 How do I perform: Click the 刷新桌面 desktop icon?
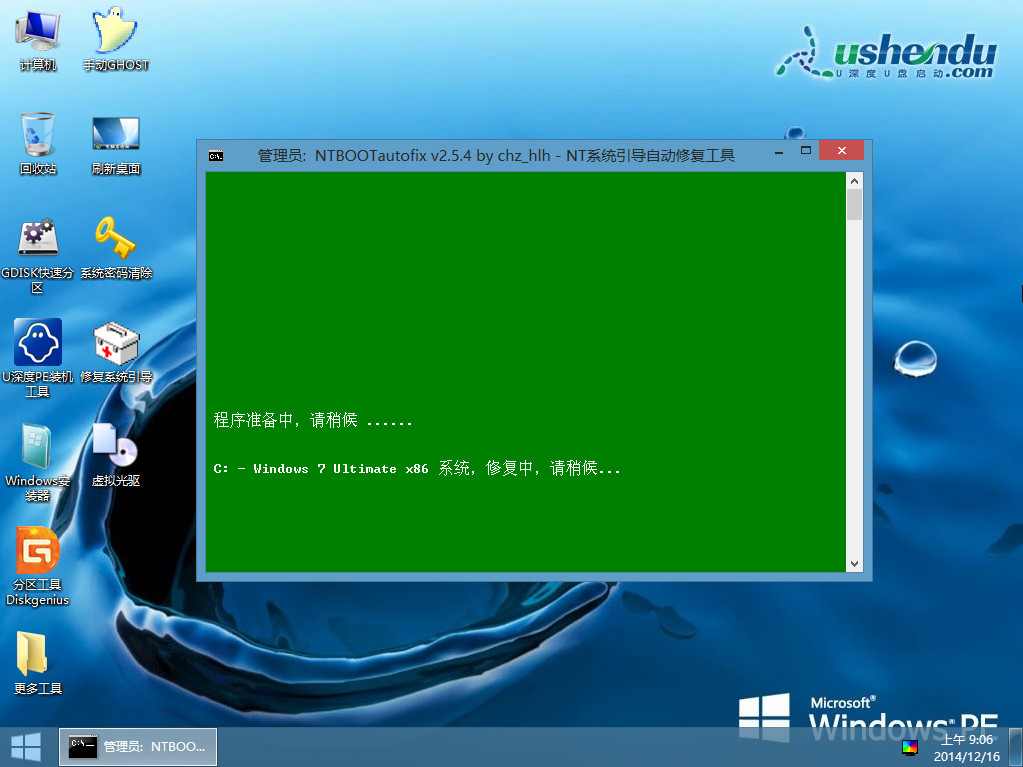tap(115, 135)
